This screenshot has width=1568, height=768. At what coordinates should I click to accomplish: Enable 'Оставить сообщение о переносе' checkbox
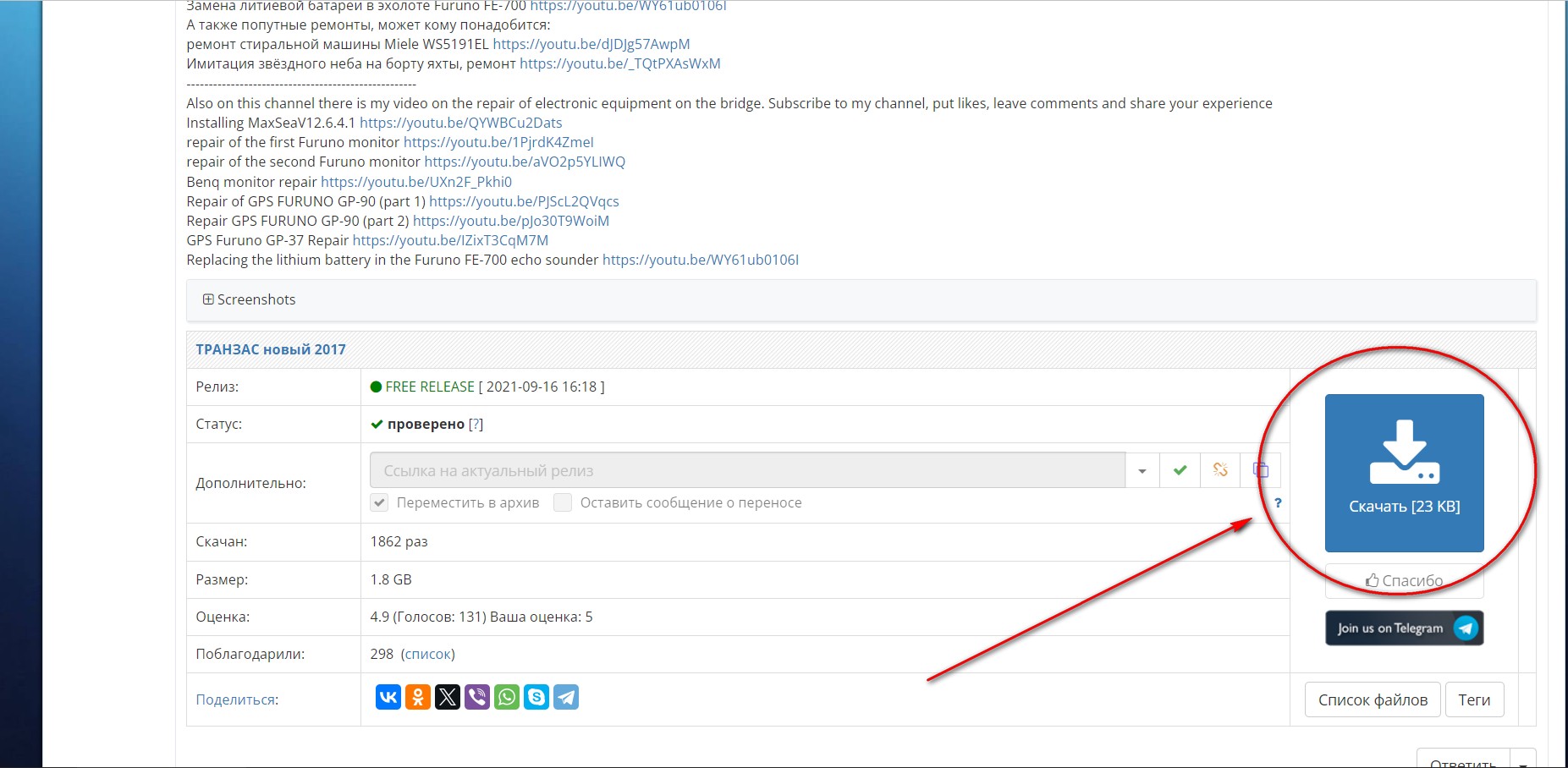pyautogui.click(x=563, y=502)
